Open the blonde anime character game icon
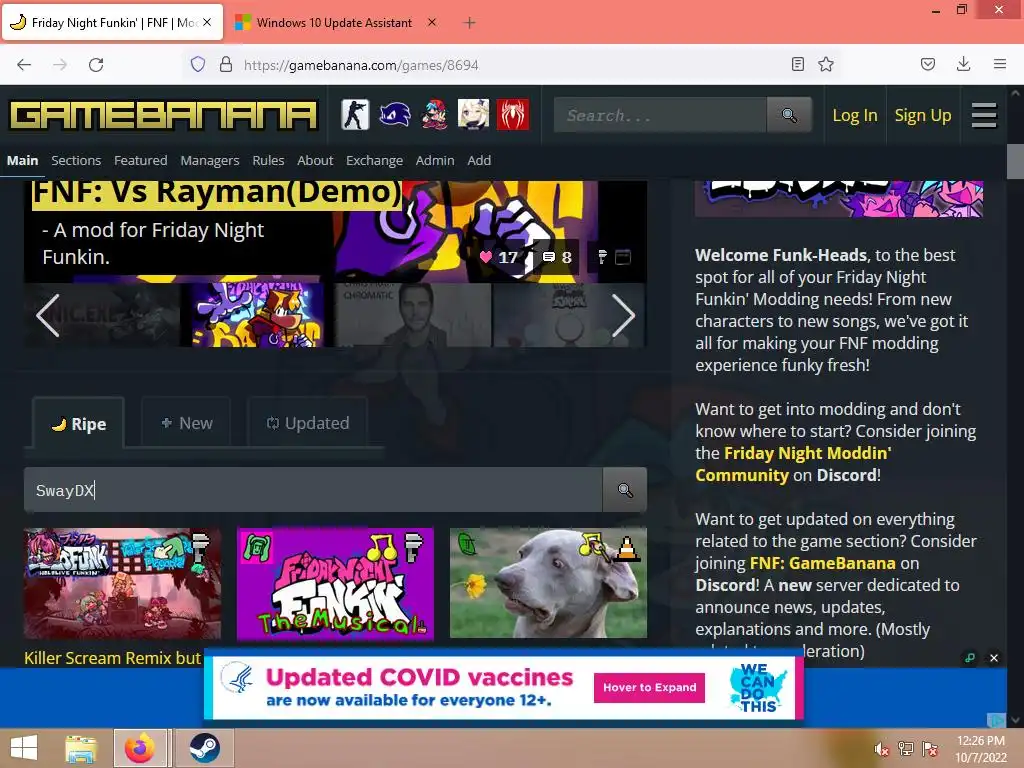 point(473,115)
